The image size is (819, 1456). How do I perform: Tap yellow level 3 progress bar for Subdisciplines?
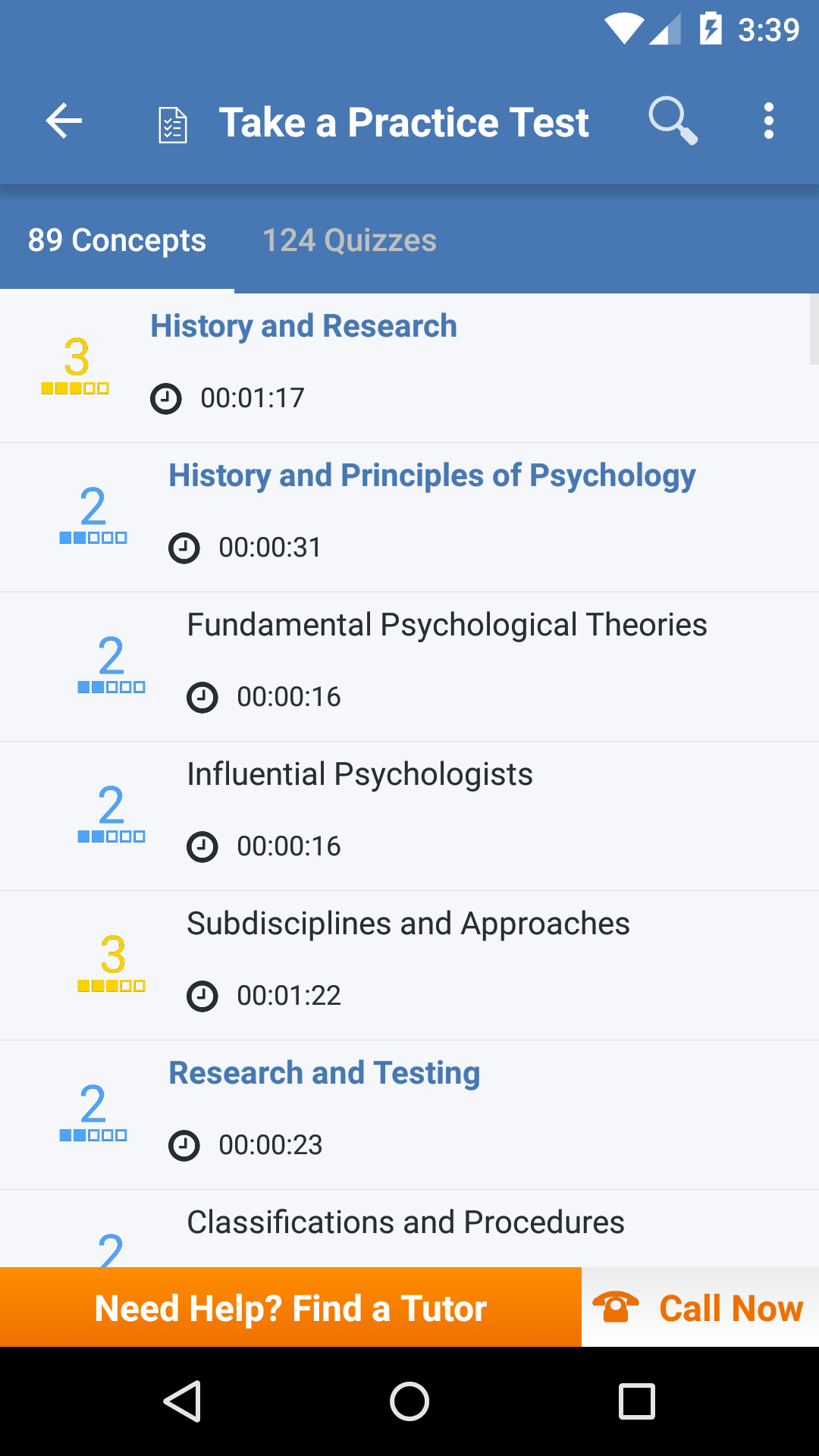pyautogui.click(x=111, y=986)
